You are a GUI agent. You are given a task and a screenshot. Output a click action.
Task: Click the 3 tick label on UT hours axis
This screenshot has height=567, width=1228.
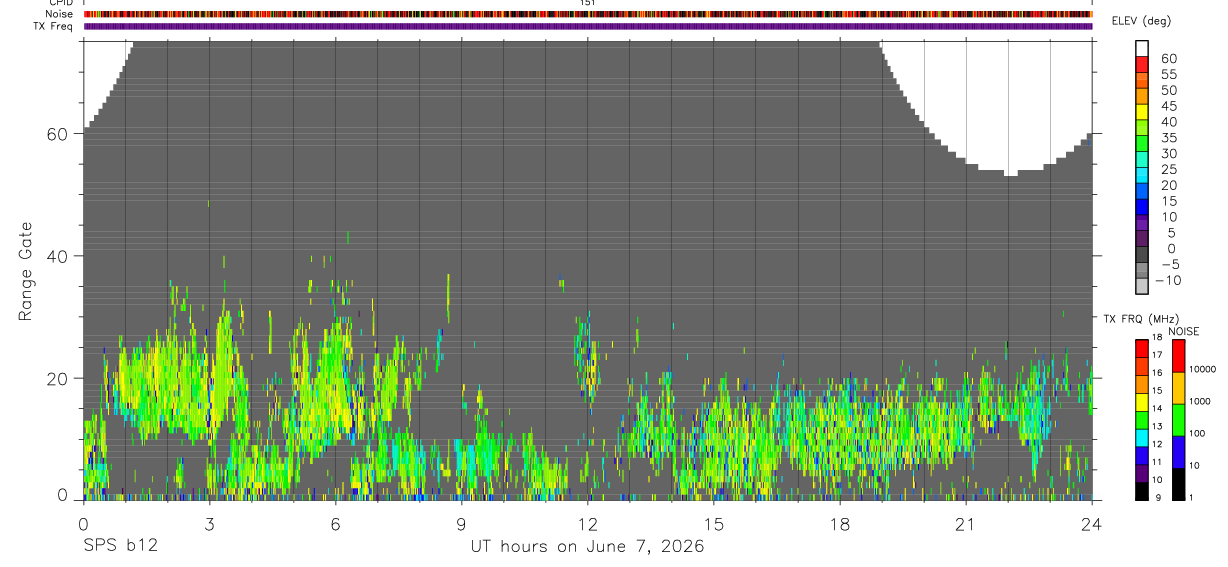pyautogui.click(x=209, y=523)
